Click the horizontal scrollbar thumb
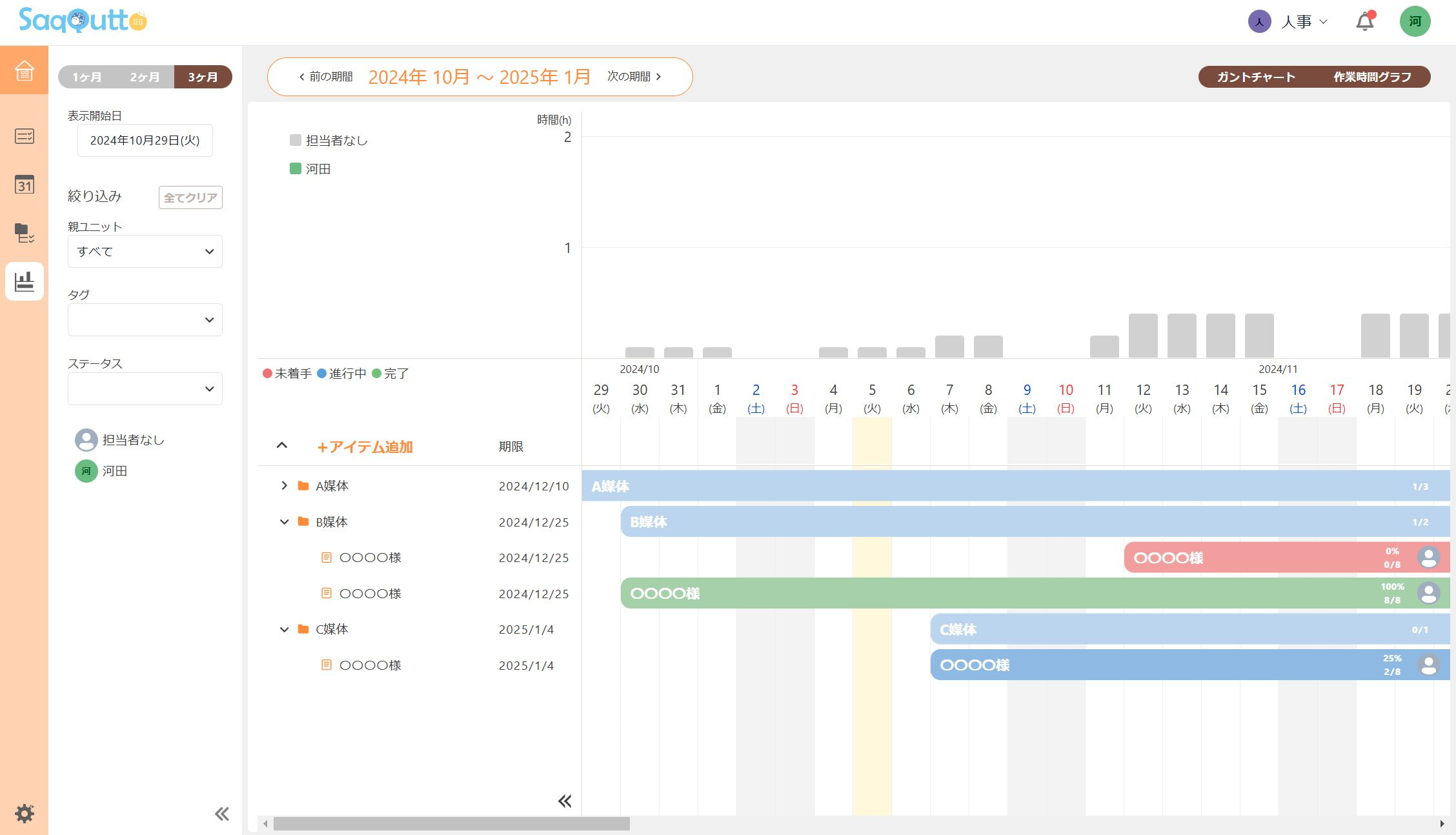1456x835 pixels. coord(451,824)
